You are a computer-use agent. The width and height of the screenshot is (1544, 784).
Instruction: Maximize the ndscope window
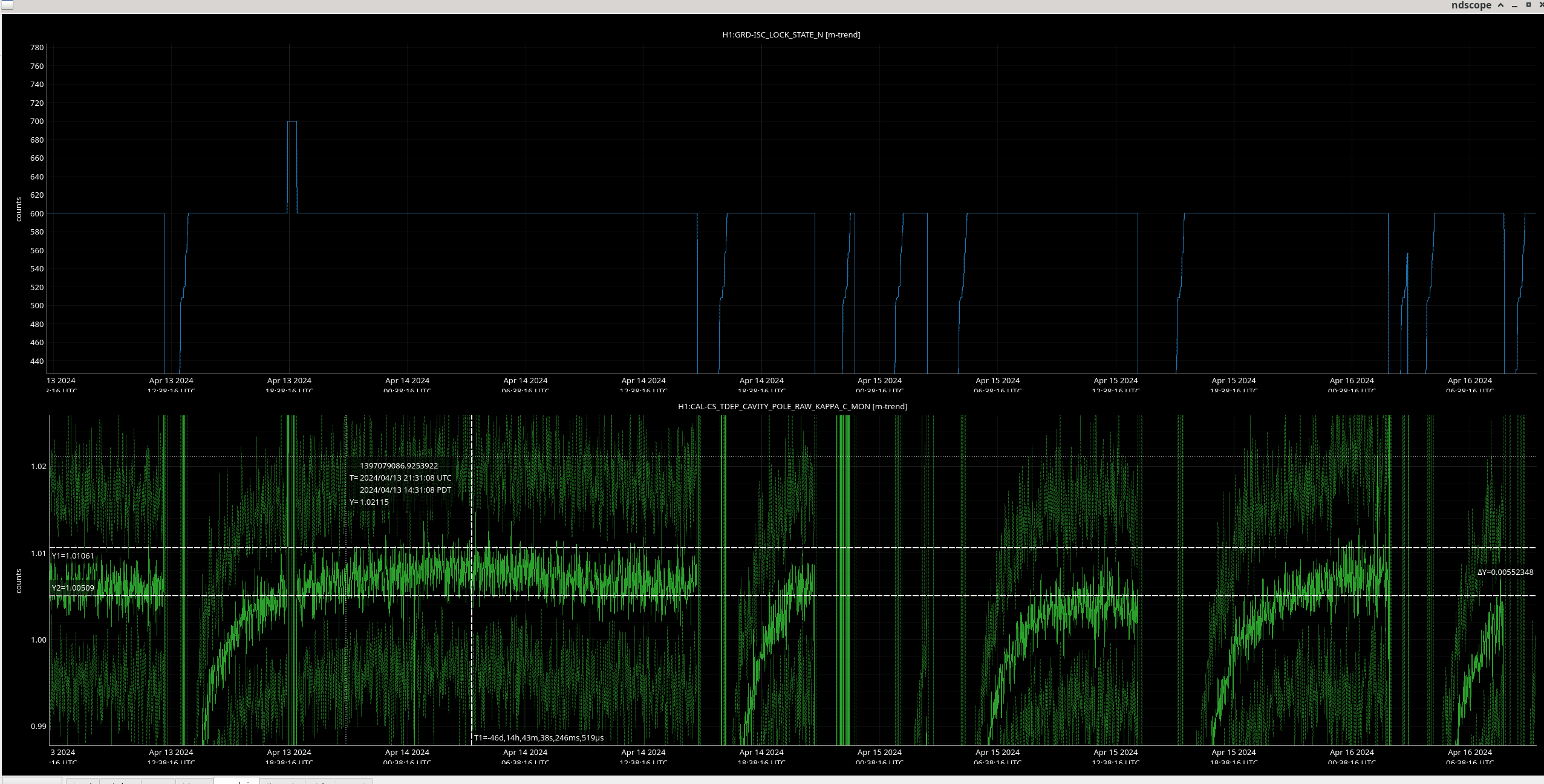1528,5
